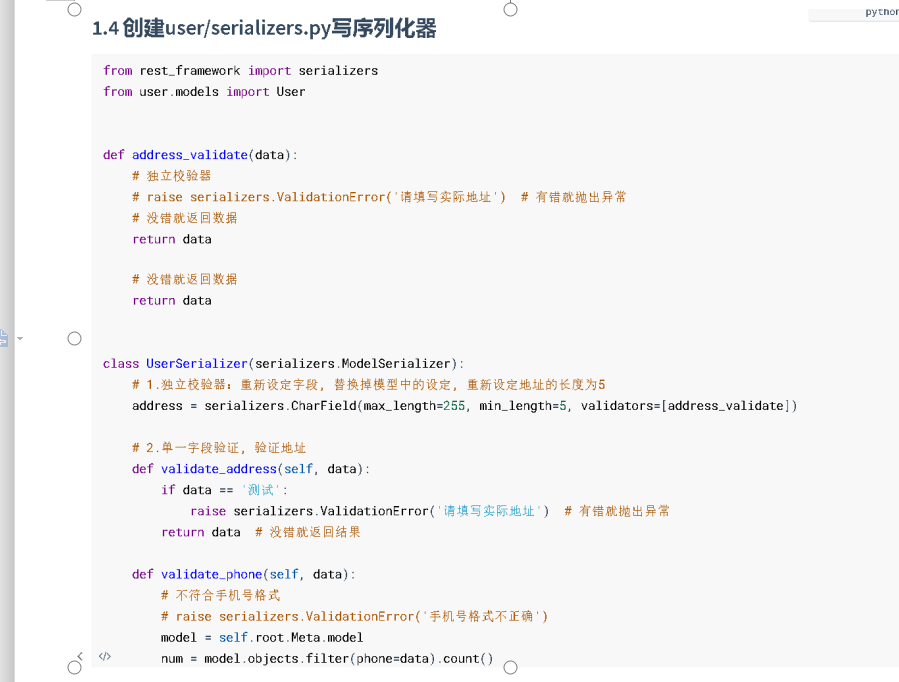Click the max_length=255 argument
Screen dimensions: 899x682
[x=415, y=406]
